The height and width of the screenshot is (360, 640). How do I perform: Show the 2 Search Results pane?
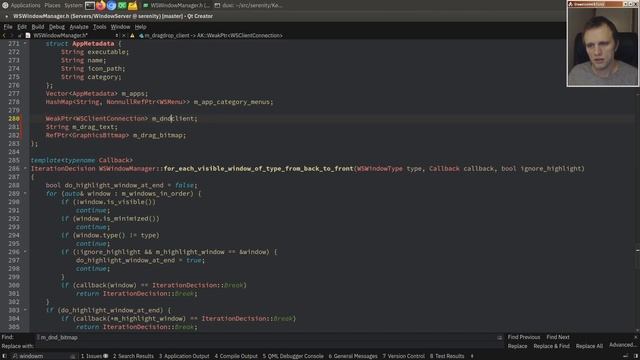[x=133, y=356]
